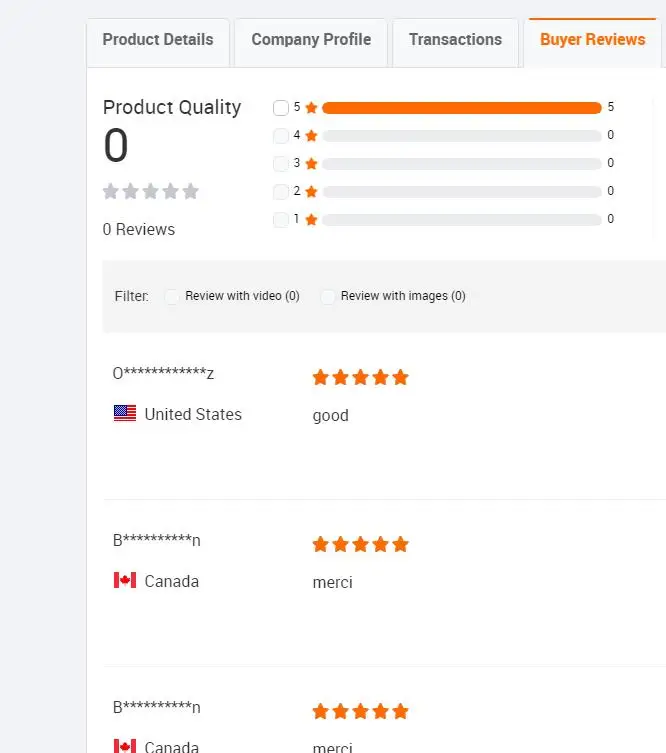Toggle the Review with images filter
Image resolution: width=666 pixels, height=753 pixels.
click(328, 296)
